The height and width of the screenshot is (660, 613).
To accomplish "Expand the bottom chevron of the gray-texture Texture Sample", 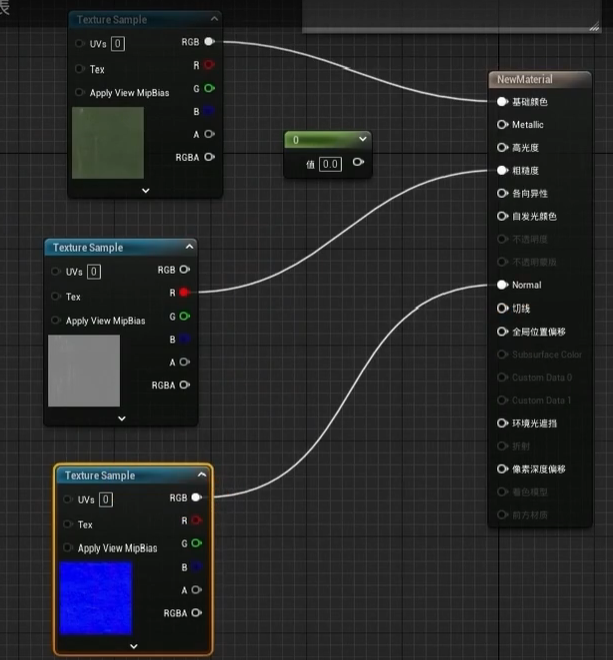I will tap(122, 418).
